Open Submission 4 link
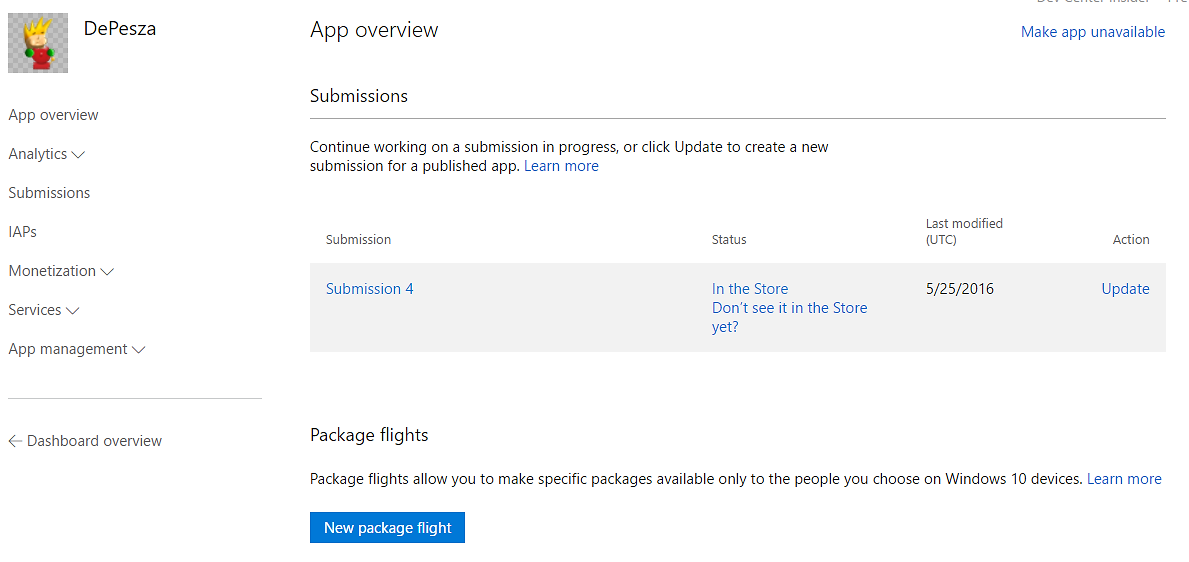Screen dimensions: 1189x562 pos(369,289)
